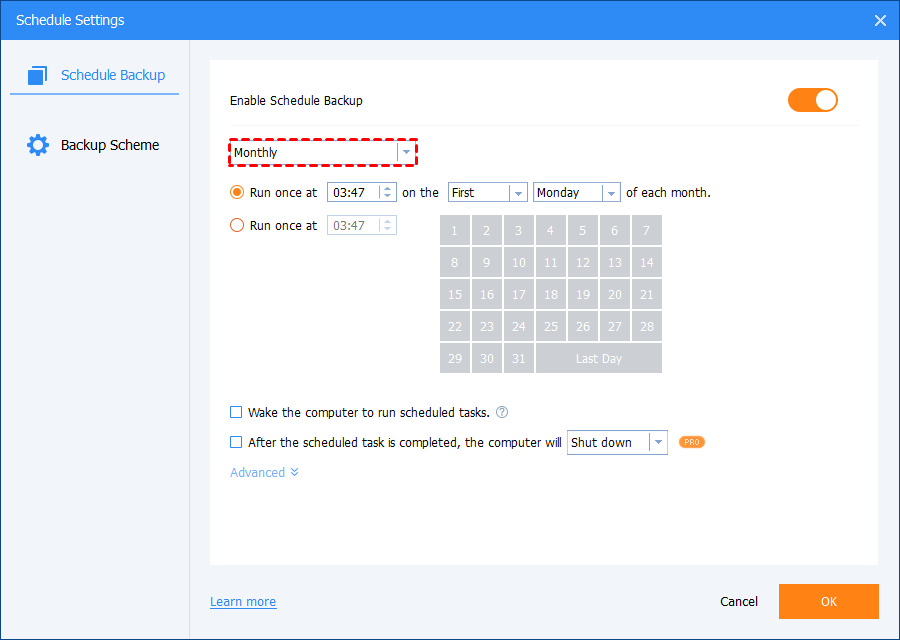Expand the Advanced options section

264,473
